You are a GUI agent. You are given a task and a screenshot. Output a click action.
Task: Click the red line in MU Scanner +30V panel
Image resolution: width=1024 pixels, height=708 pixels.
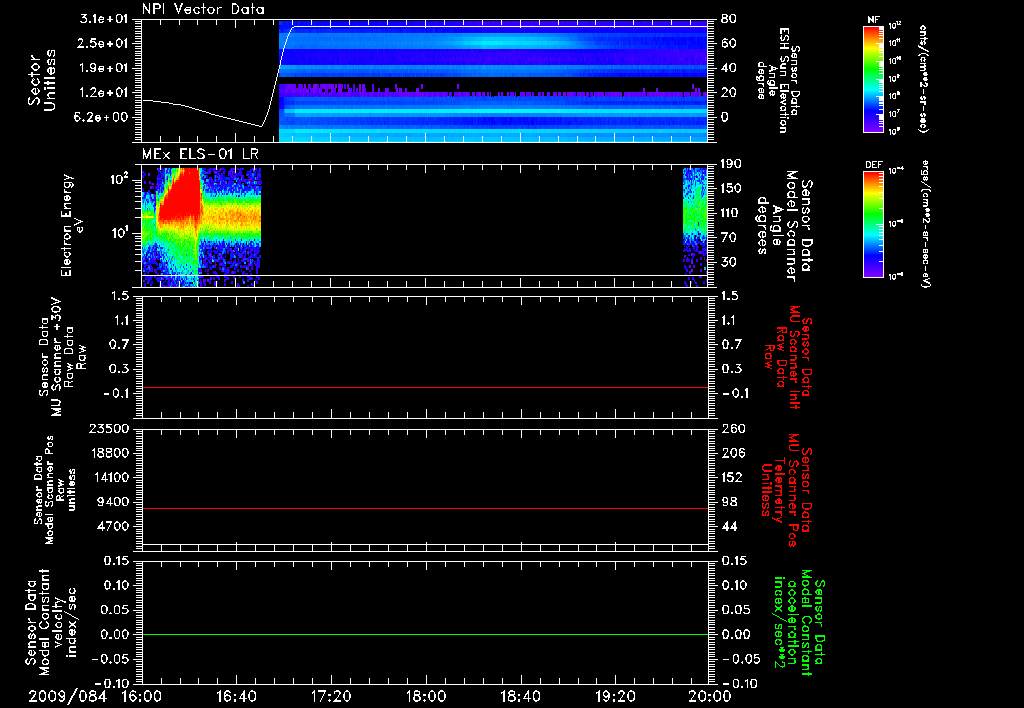[424, 387]
